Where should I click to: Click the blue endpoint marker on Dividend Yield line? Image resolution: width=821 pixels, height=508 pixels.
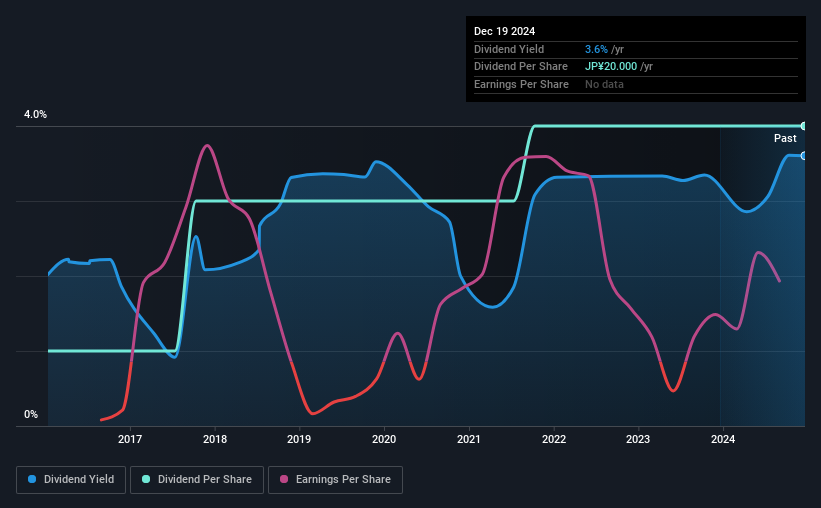click(804, 156)
